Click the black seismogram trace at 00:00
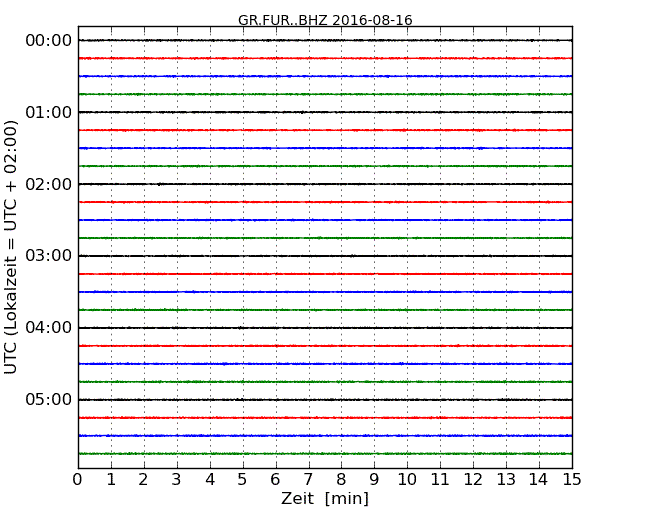This screenshot has height=520, width=650. click(x=325, y=40)
